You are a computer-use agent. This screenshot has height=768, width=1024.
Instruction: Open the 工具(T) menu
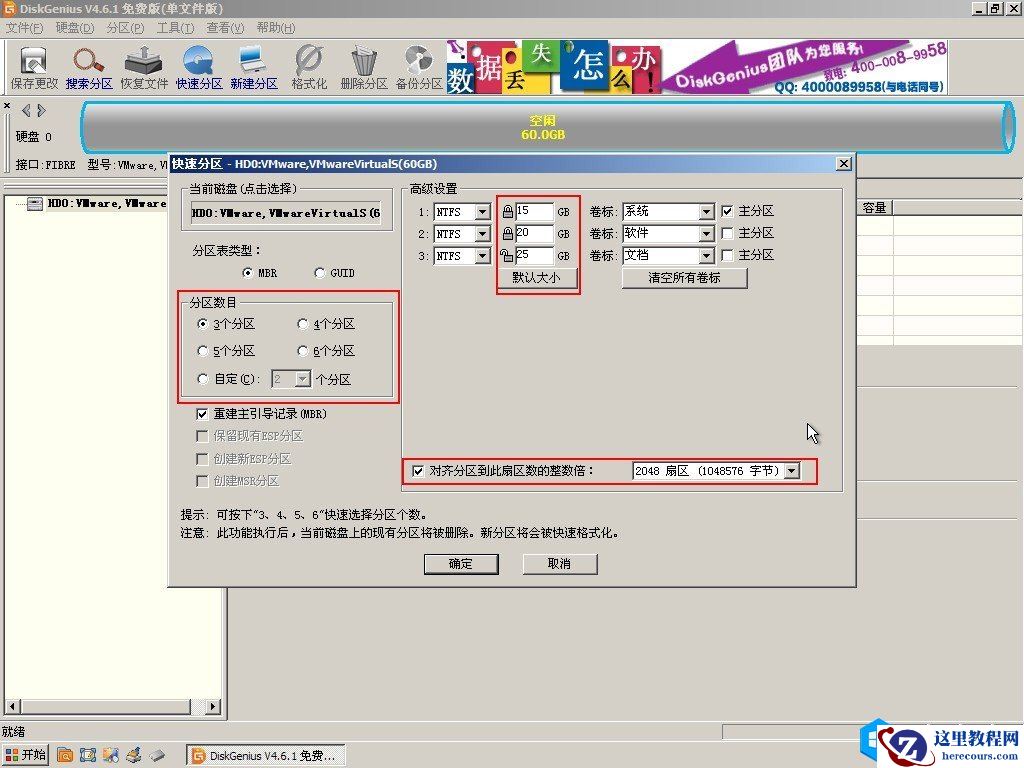(175, 27)
